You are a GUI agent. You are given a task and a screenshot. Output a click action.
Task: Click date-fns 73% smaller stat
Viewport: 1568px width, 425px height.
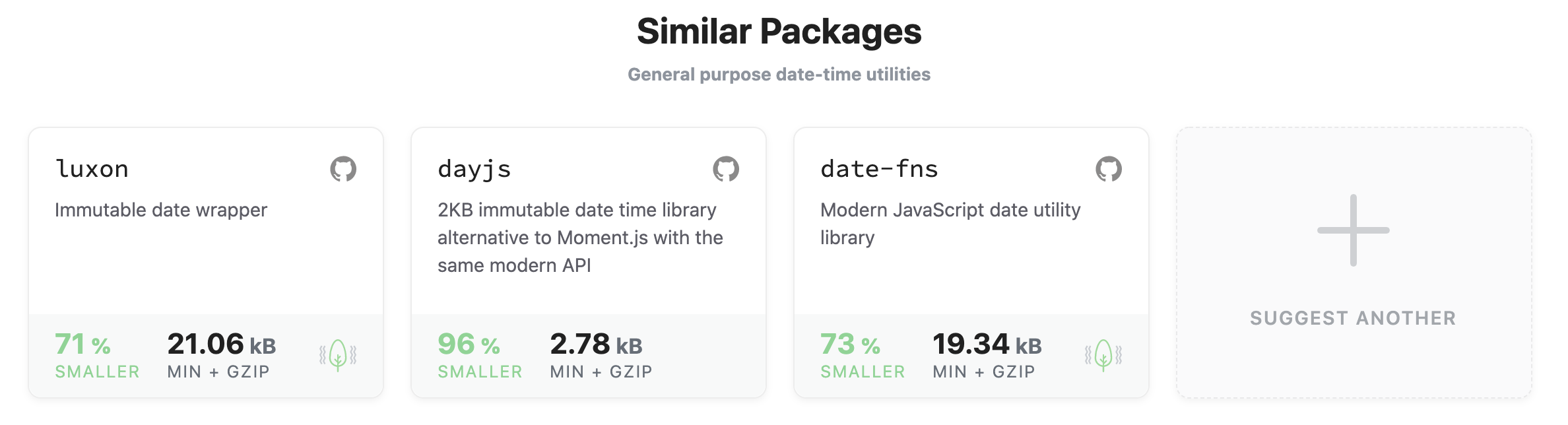tap(863, 355)
